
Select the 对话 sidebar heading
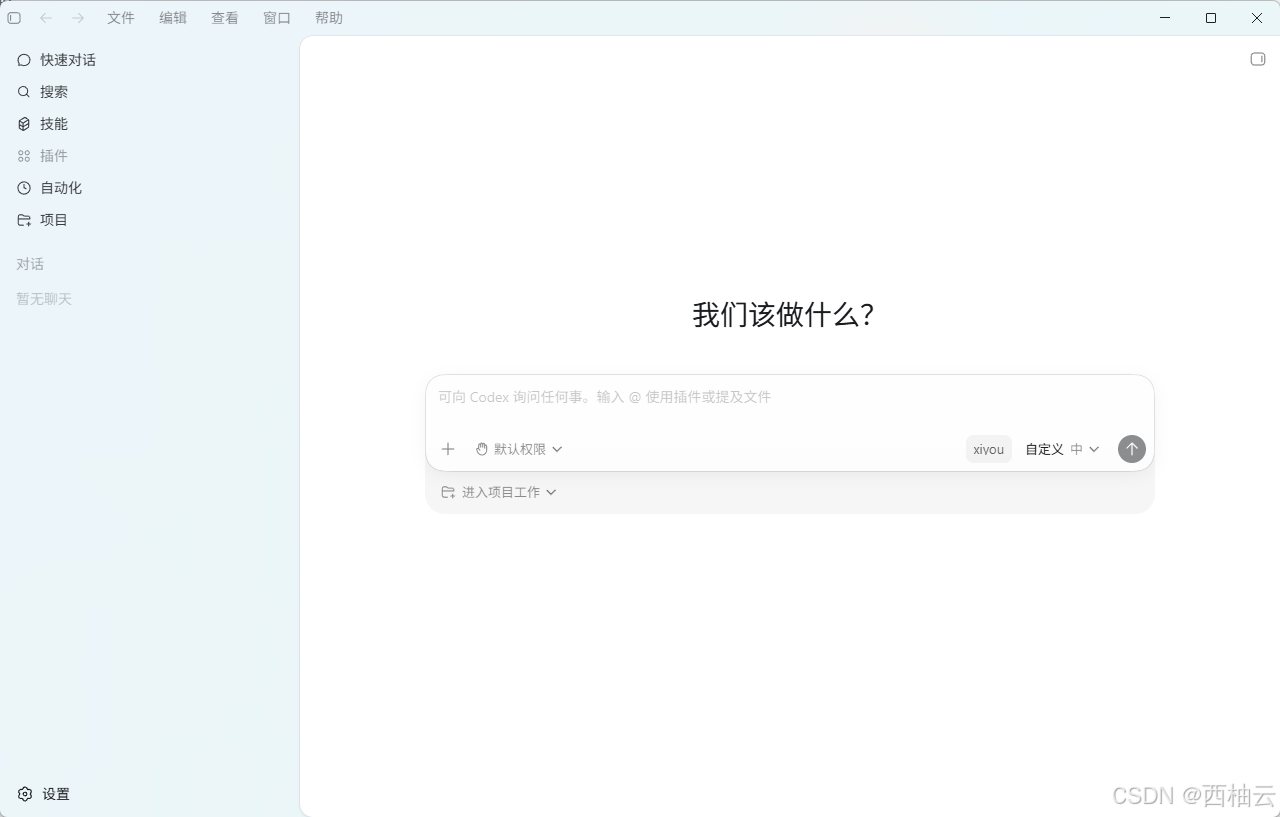pos(30,264)
